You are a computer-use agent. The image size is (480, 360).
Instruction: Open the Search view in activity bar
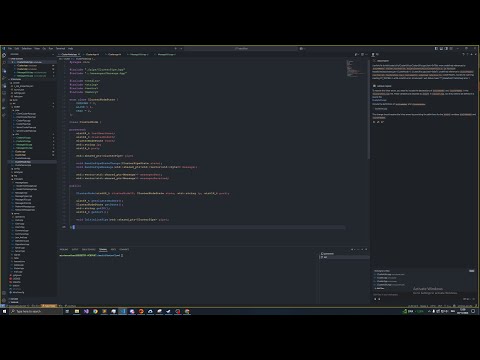point(4,63)
